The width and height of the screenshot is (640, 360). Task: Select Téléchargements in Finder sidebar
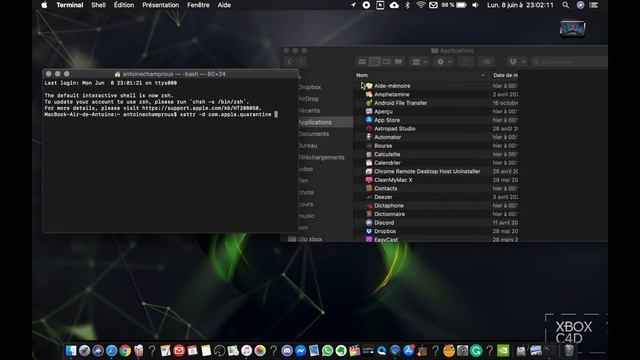(x=321, y=157)
